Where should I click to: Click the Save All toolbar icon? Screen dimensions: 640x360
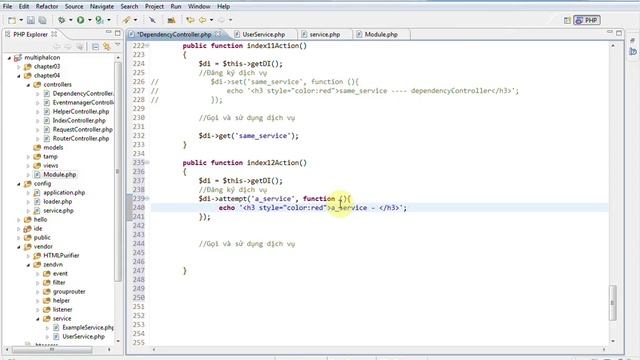[x=42, y=20]
